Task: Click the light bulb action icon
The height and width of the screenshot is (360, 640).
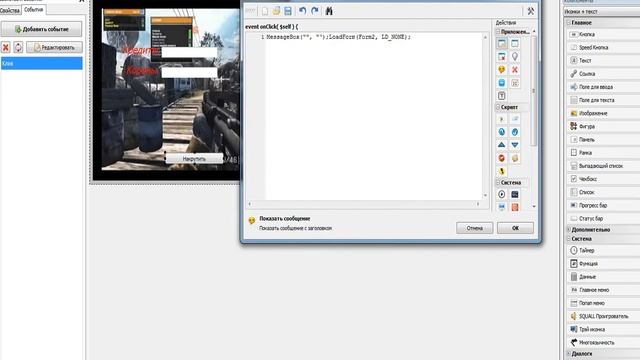Action: tap(515, 56)
